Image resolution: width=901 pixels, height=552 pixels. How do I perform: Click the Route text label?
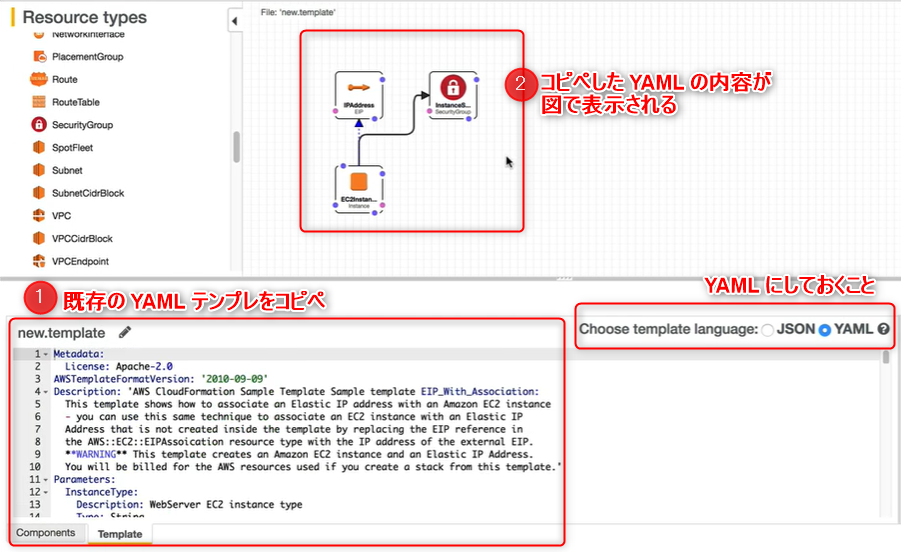pos(64,79)
